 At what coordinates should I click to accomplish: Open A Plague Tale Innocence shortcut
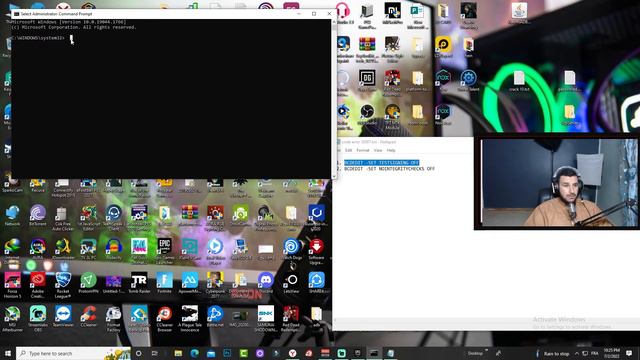(190, 318)
